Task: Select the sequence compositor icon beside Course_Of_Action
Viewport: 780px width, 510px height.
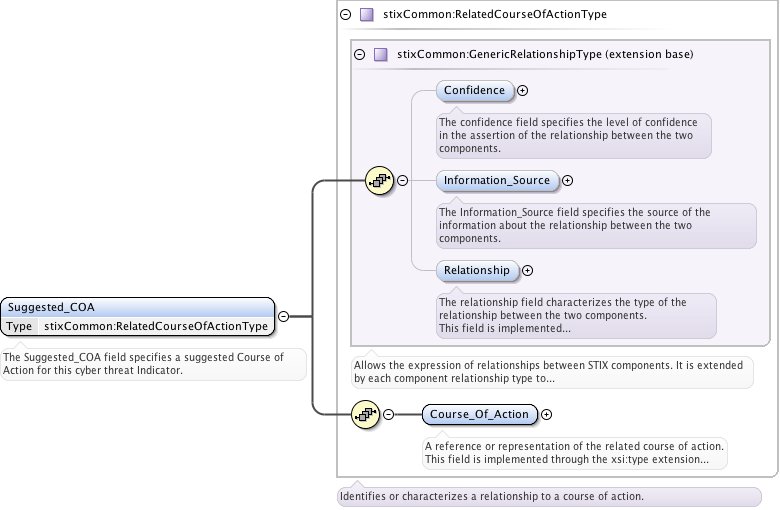Action: tap(365, 414)
